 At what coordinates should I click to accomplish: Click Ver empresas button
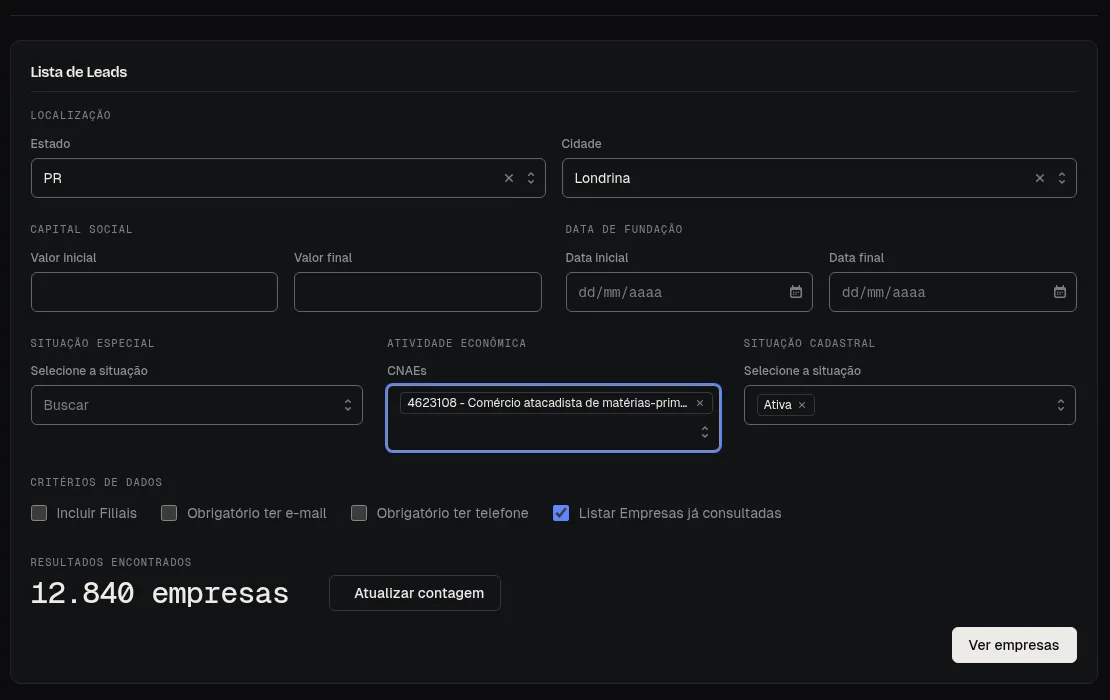1014,645
